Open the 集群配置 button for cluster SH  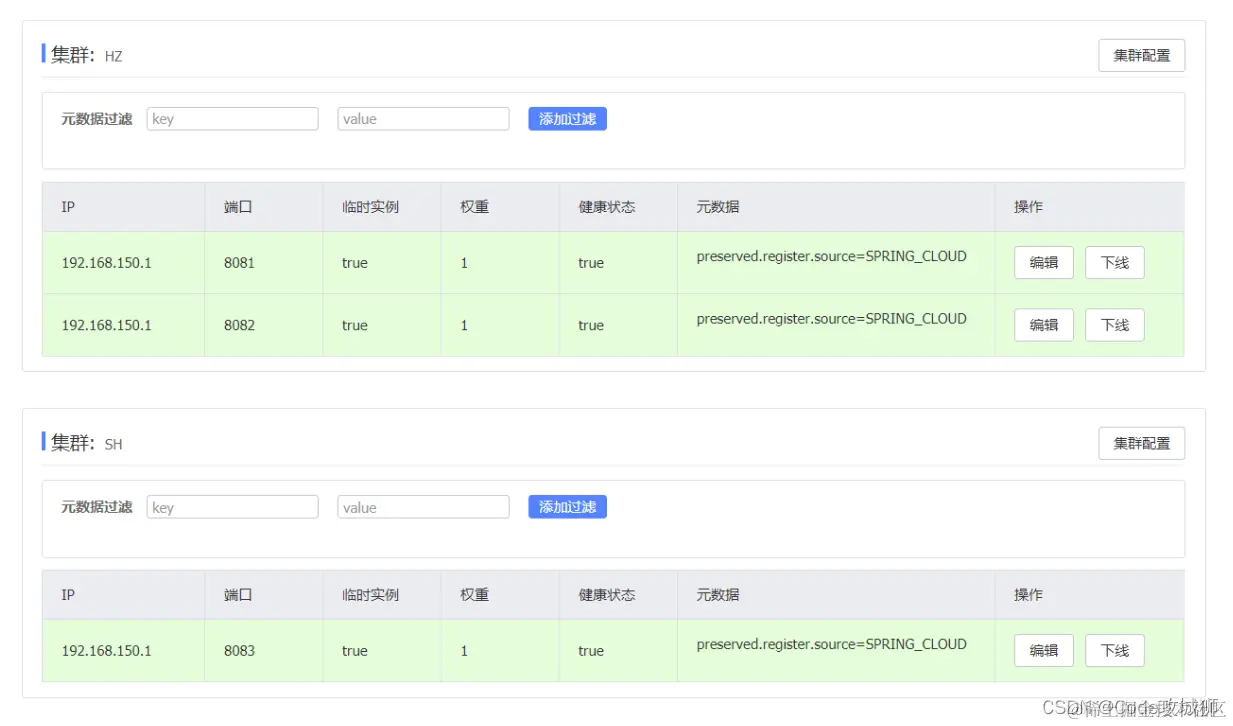(x=1141, y=443)
